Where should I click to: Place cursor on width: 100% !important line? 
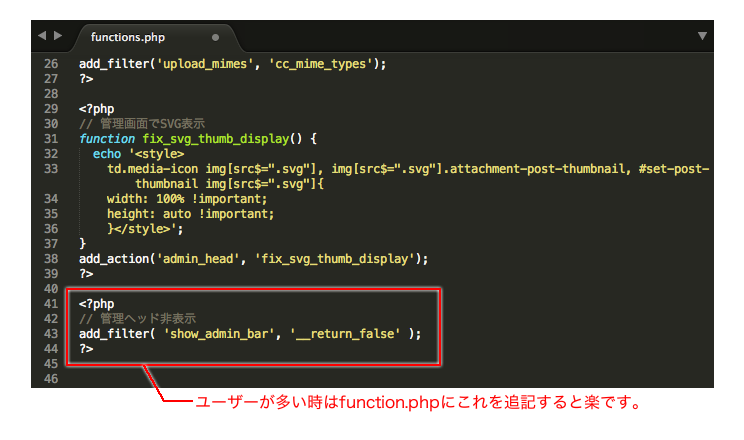pyautogui.click(x=190, y=198)
